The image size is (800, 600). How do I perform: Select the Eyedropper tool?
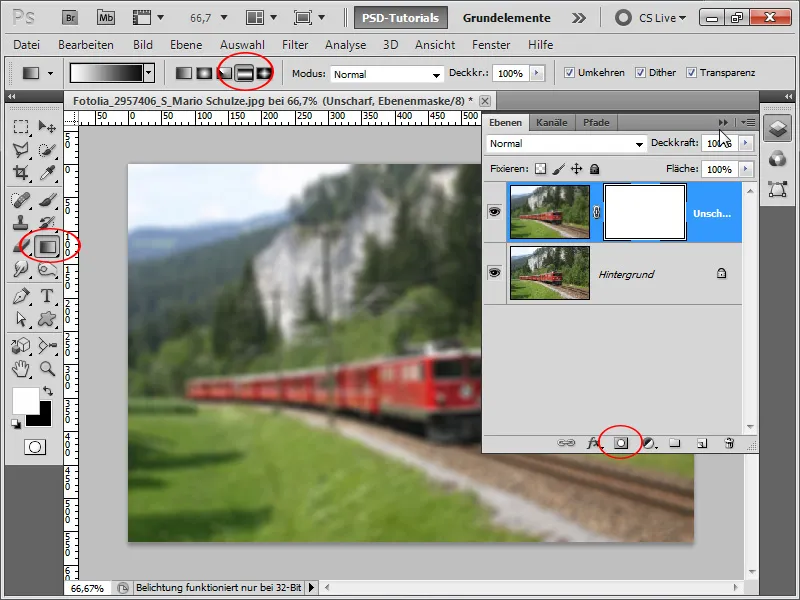point(47,173)
